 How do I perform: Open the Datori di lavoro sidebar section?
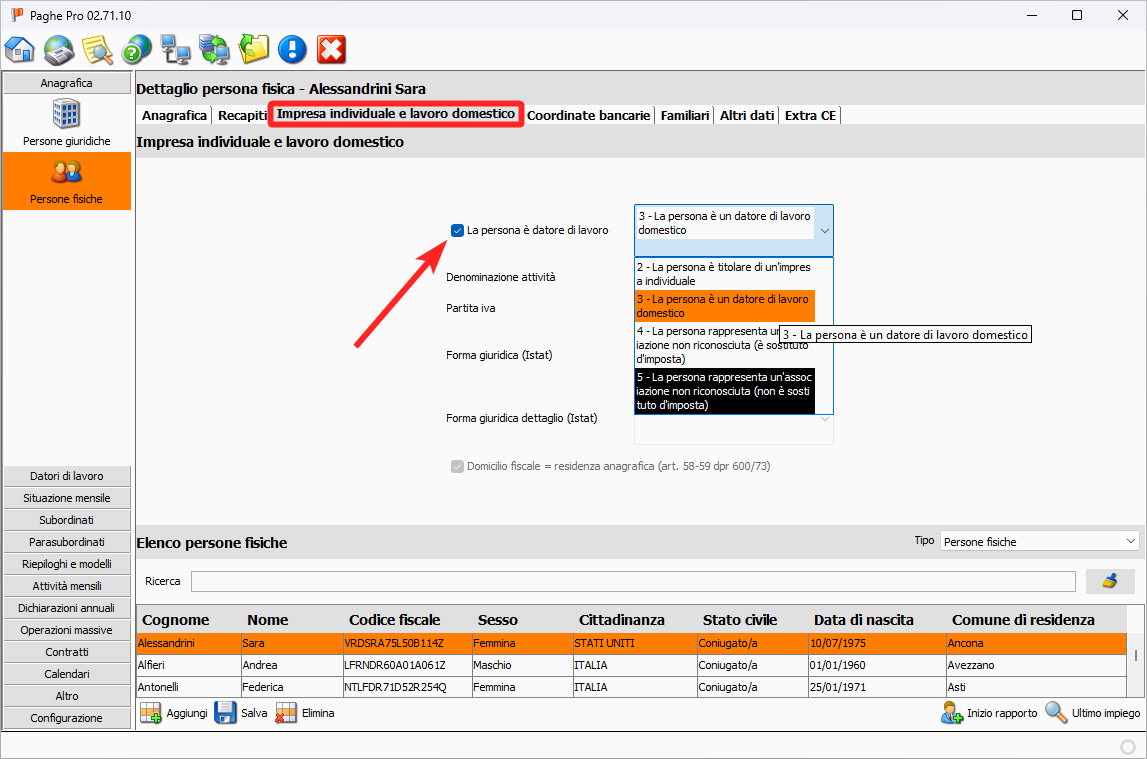[67, 476]
